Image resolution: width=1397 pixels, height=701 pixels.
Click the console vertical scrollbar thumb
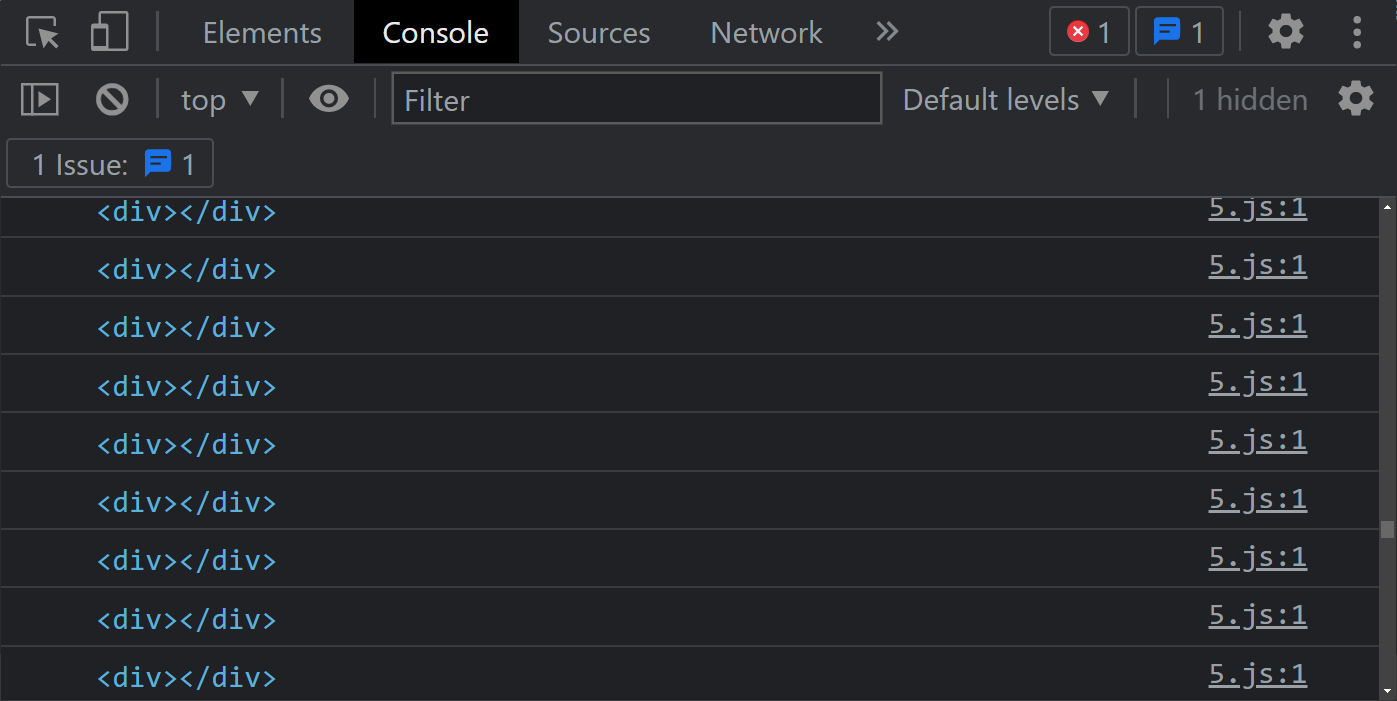tap(1387, 530)
